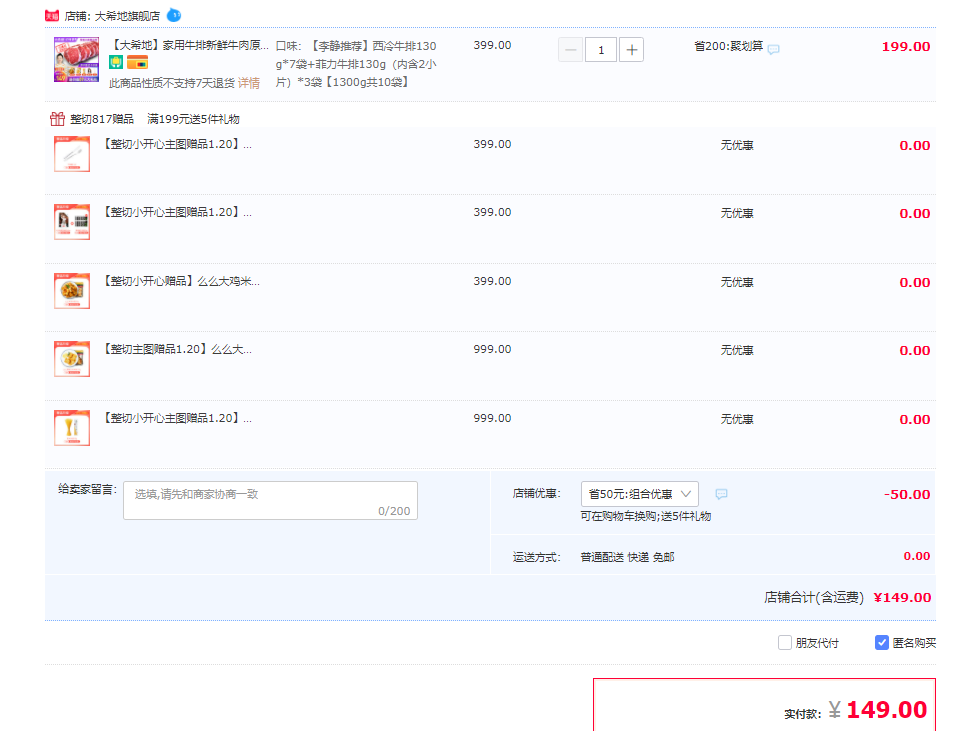Click the 口味 flavor description text
The image size is (953, 731).
click(356, 64)
